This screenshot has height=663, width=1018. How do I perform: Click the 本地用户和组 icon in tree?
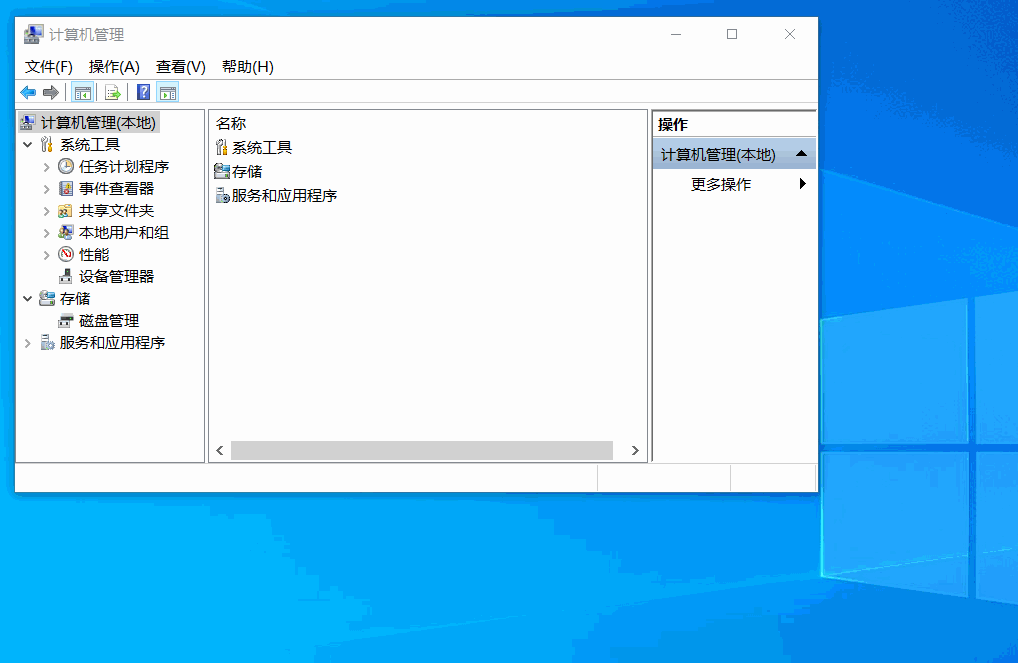[x=66, y=232]
